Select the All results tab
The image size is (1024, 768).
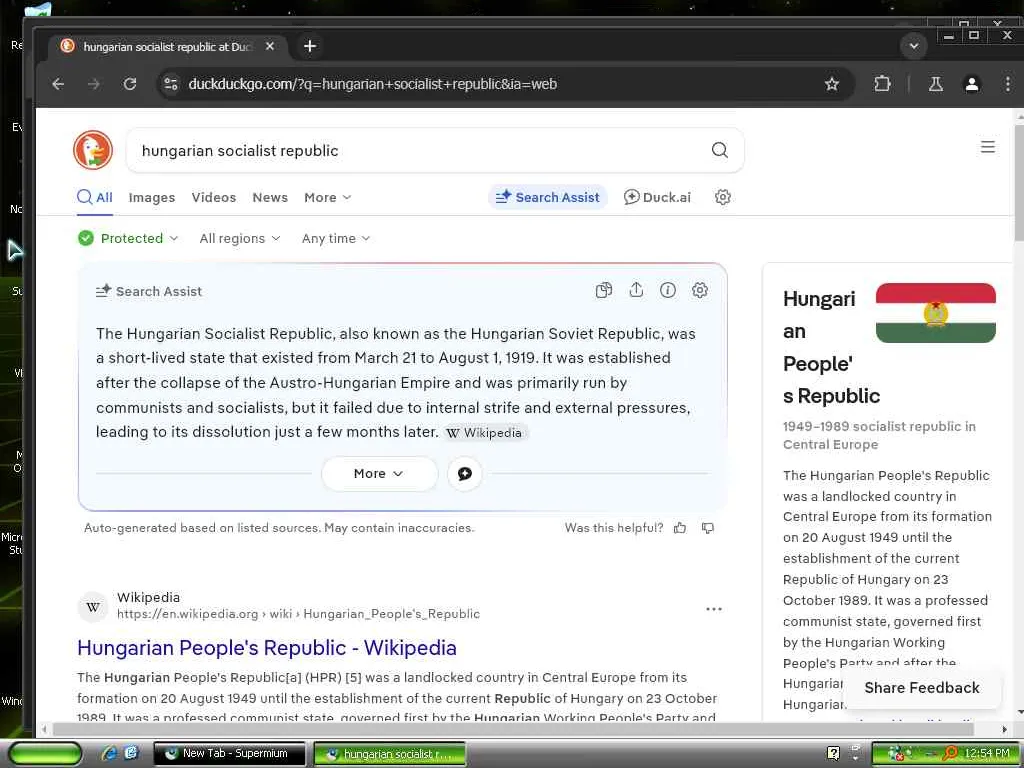click(x=95, y=197)
